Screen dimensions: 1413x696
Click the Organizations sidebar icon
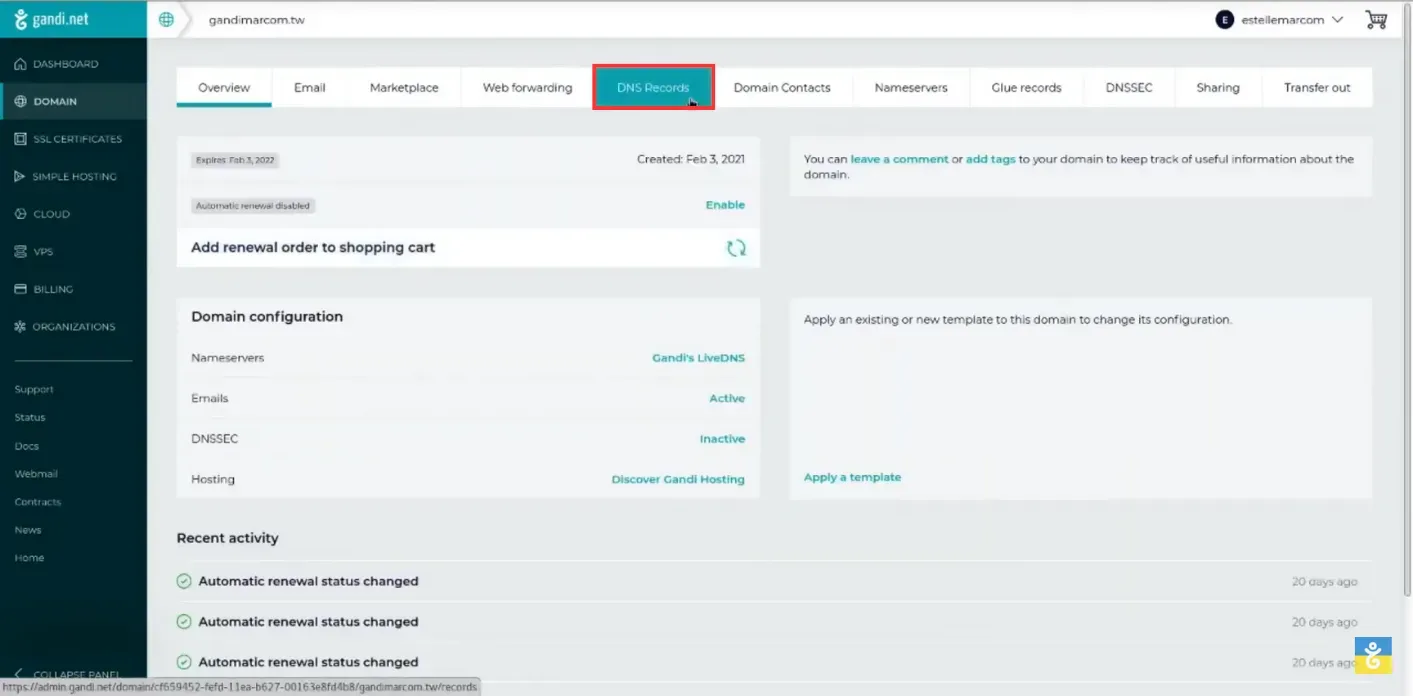tap(20, 326)
